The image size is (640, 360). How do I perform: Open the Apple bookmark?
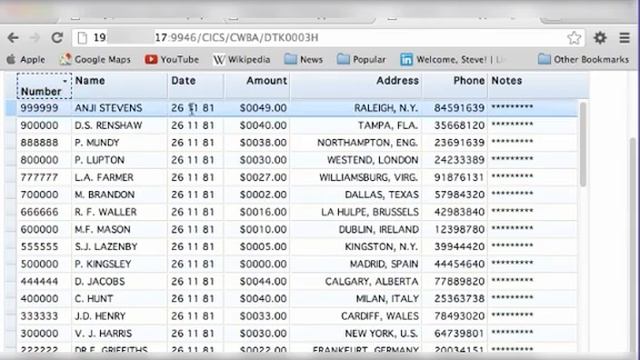pyautogui.click(x=26, y=60)
